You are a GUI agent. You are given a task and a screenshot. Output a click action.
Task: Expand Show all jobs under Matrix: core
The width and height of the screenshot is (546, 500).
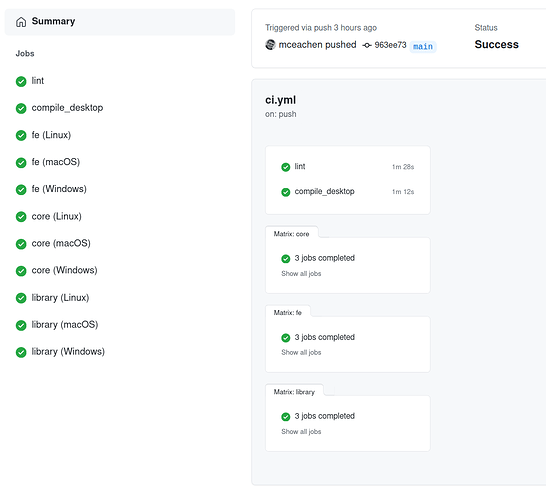[301, 274]
